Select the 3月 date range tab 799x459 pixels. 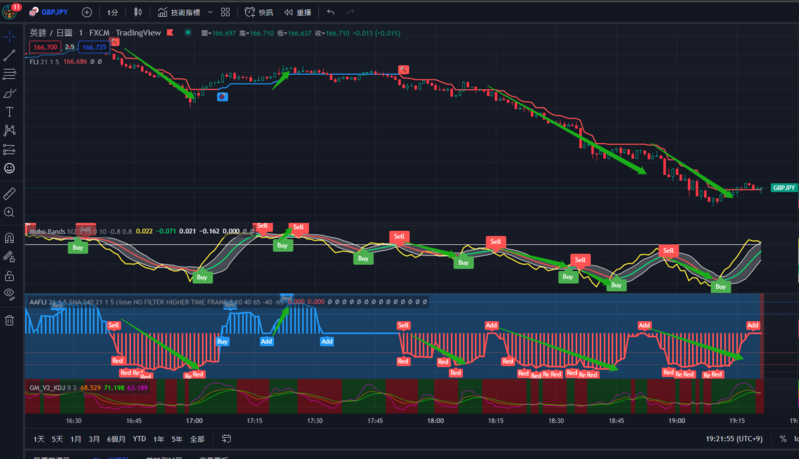point(94,439)
